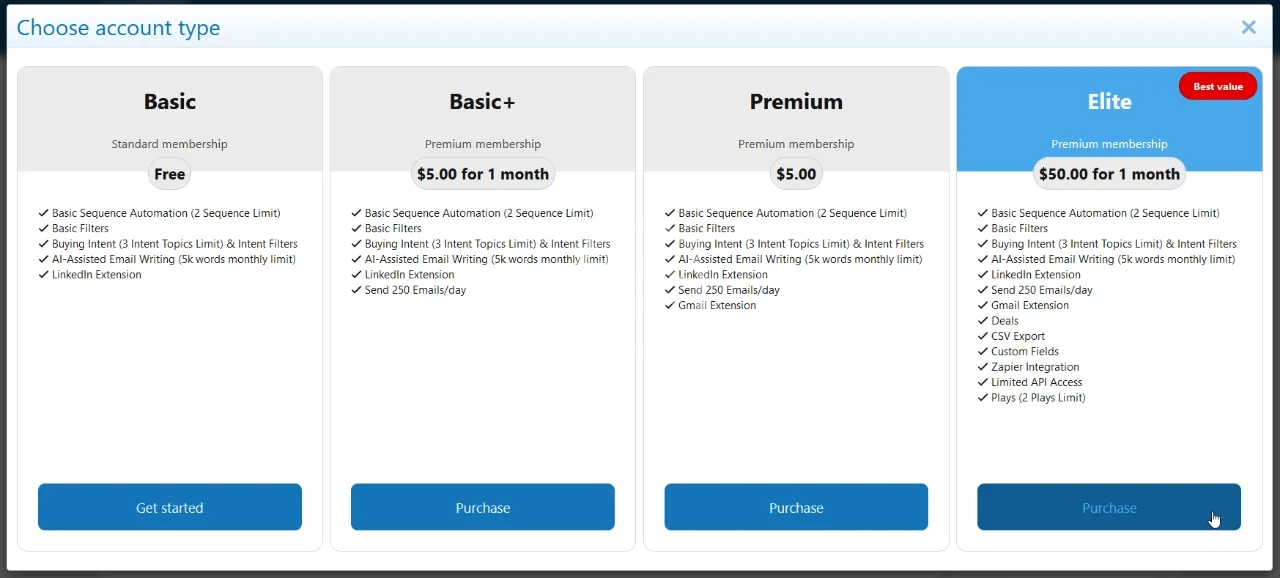
Task: Click the Elite plan heading
Action: 1109,102
